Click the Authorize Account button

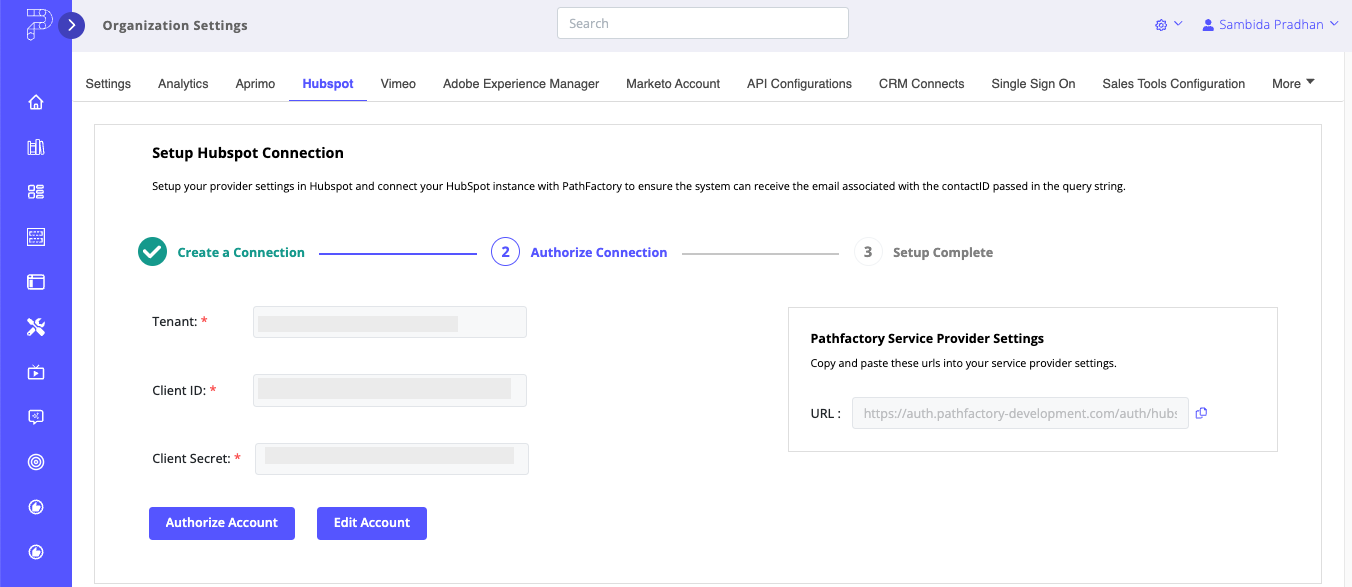pyautogui.click(x=221, y=522)
